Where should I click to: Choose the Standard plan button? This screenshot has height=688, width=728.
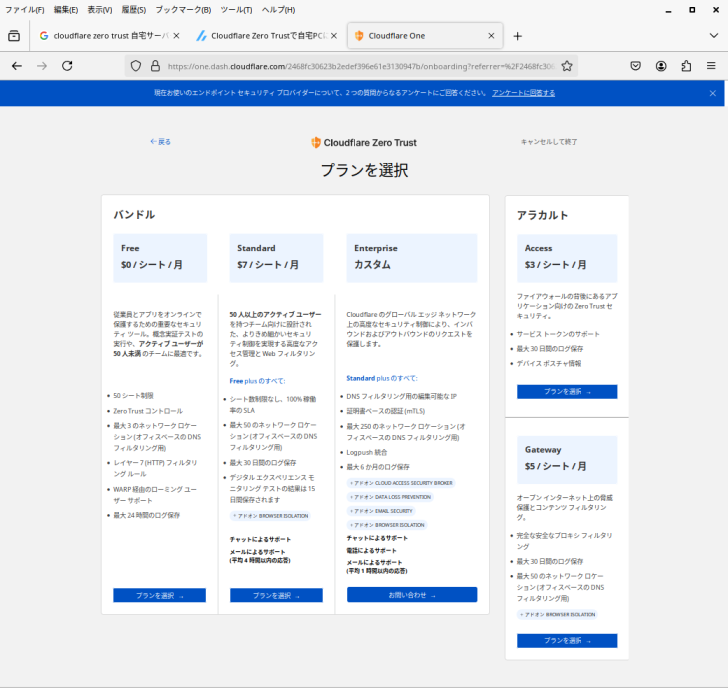point(276,595)
